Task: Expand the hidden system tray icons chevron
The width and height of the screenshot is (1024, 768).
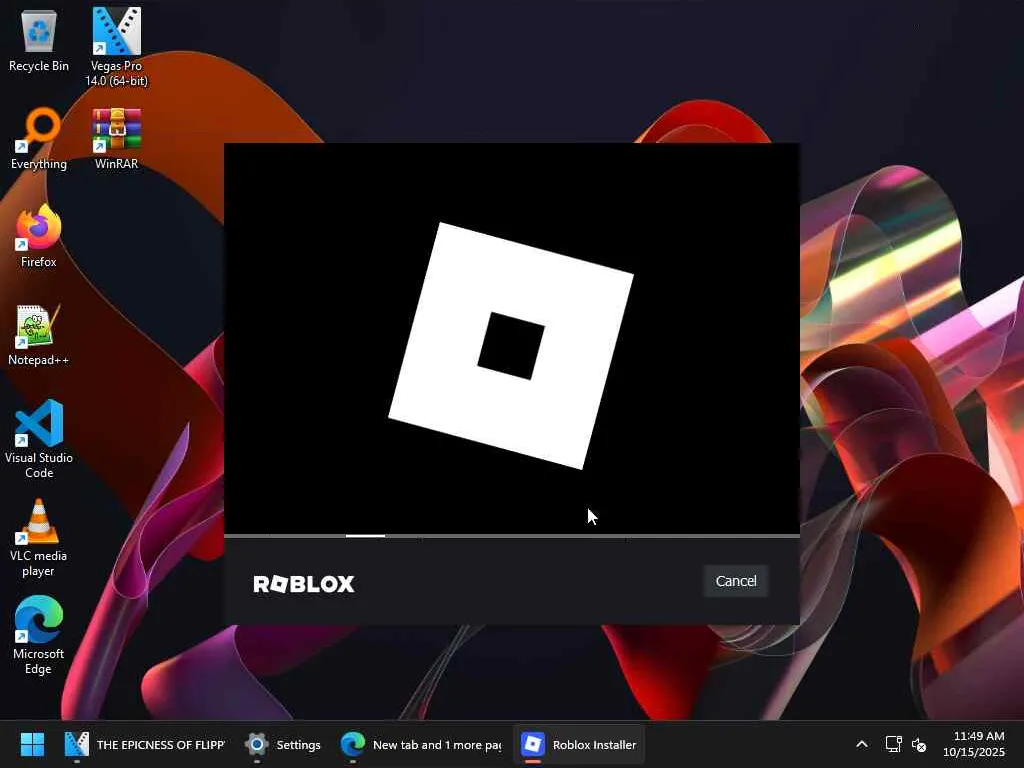Action: point(862,744)
